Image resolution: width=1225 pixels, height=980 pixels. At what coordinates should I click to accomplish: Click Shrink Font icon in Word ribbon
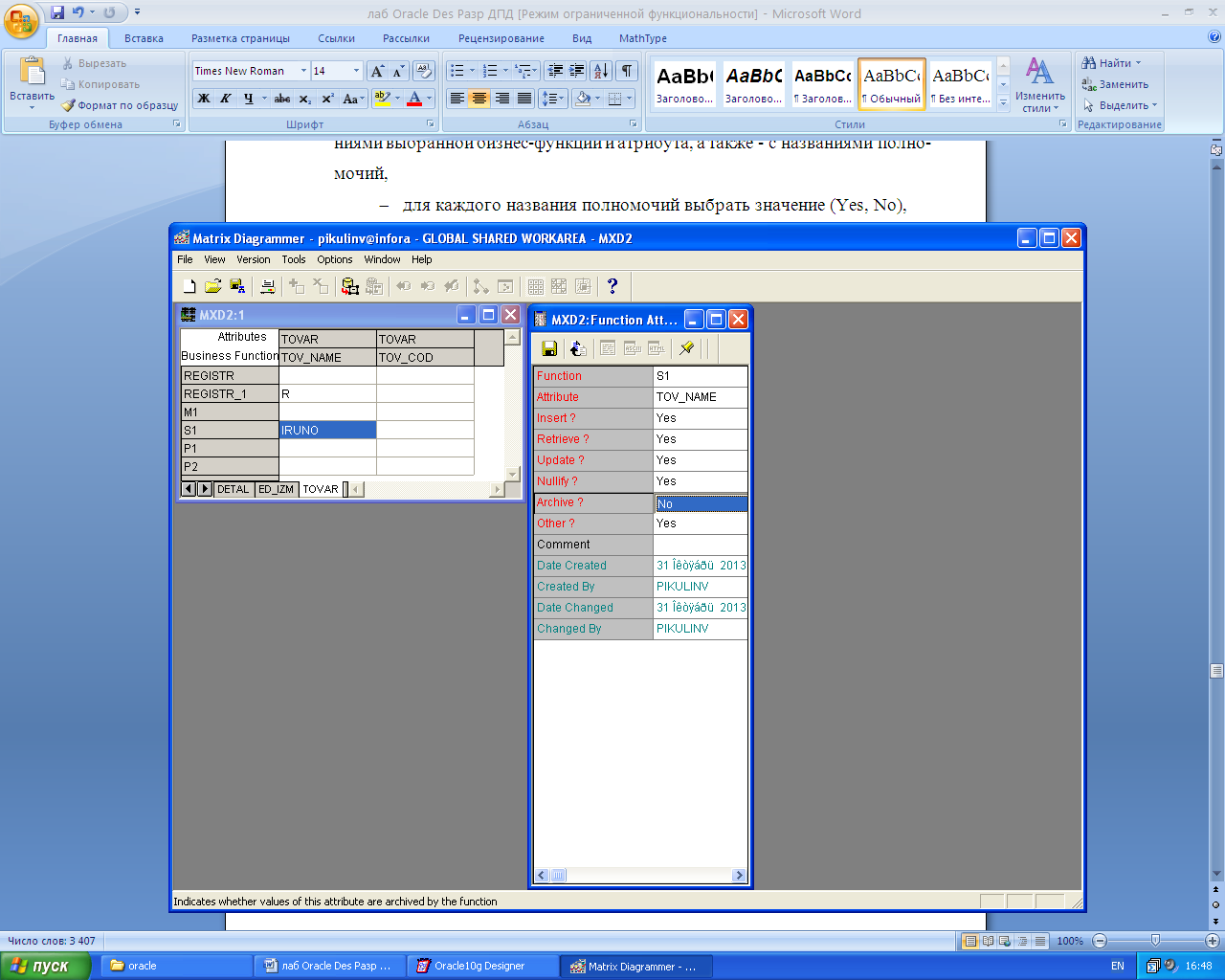398,71
